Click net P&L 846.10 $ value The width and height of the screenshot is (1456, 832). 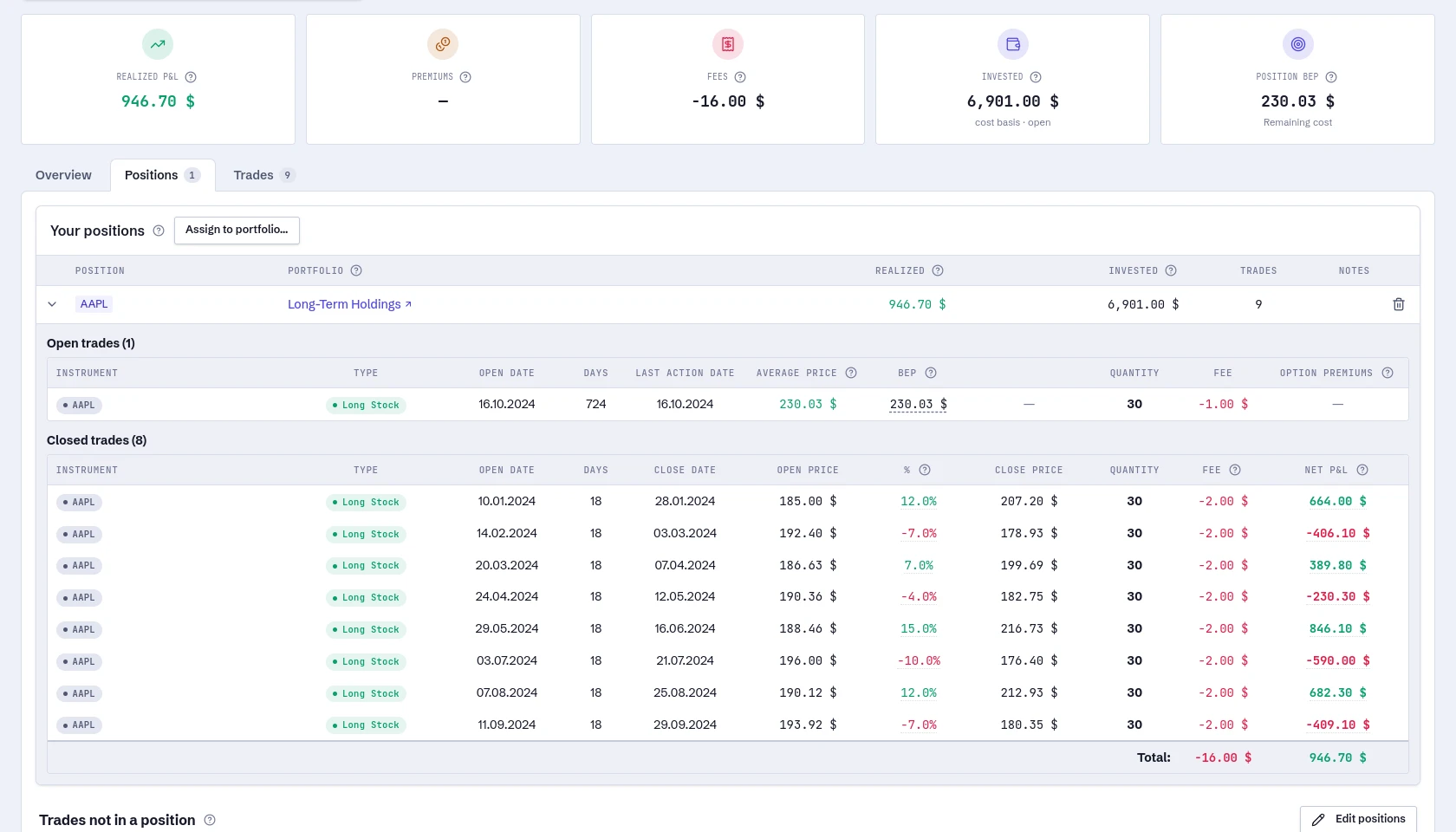click(1338, 628)
